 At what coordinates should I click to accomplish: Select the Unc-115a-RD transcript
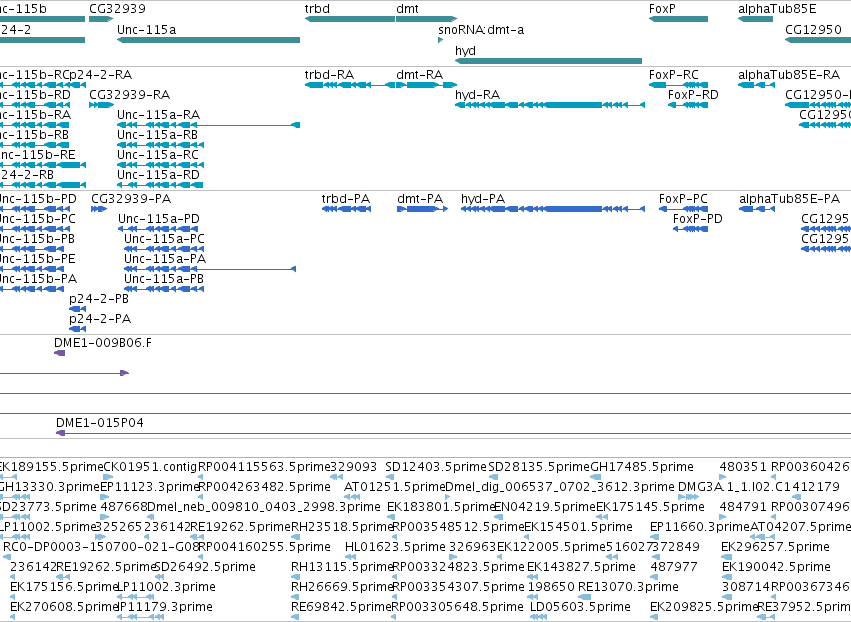coord(161,185)
